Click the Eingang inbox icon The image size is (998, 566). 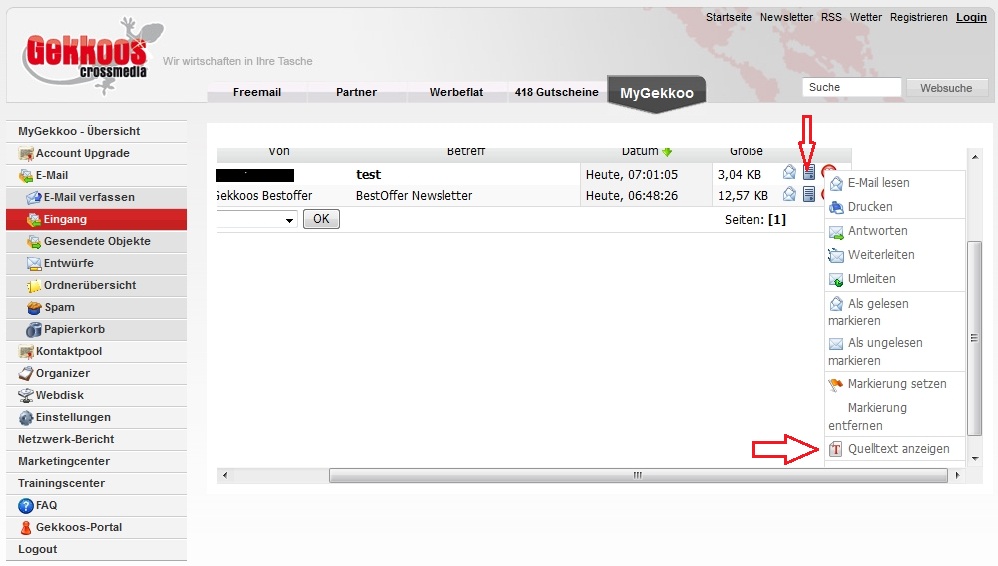34,220
